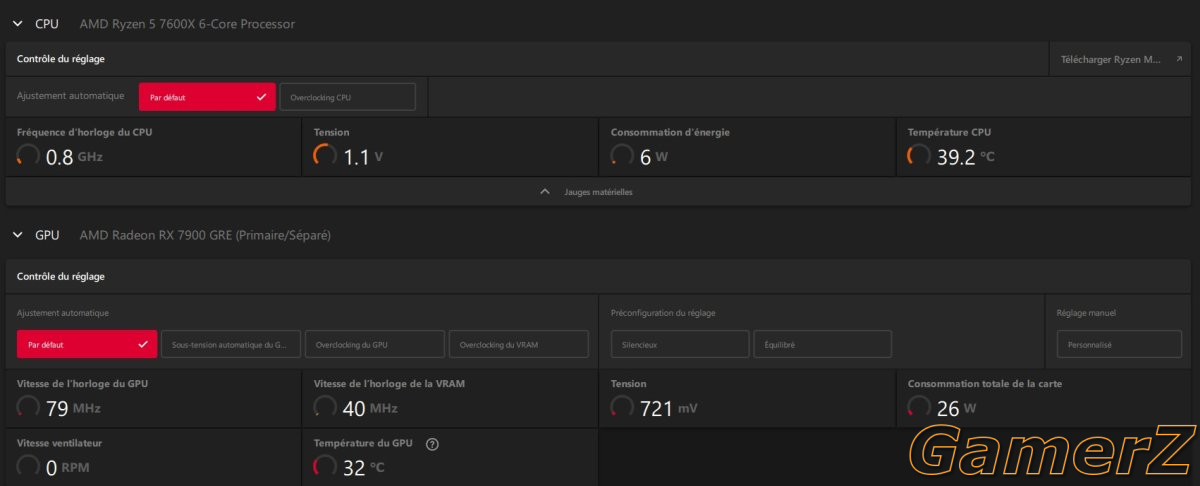1200x486 pixels.
Task: Click the Température CPU gauge icon
Action: (x=919, y=156)
